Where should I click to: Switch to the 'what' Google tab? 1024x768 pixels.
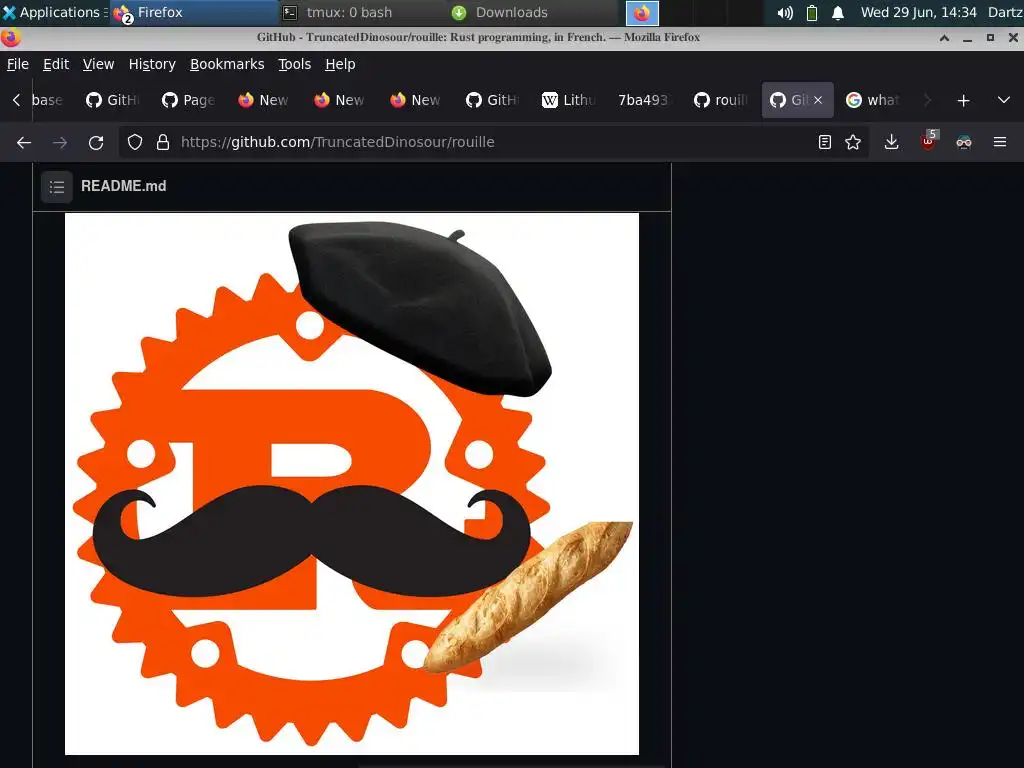click(x=873, y=100)
